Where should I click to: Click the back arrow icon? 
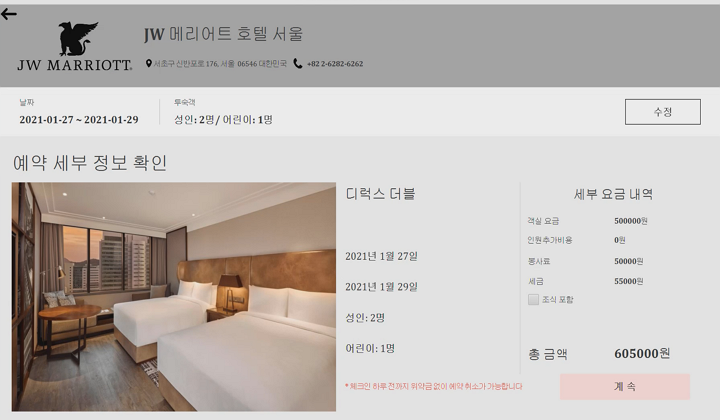[x=9, y=14]
